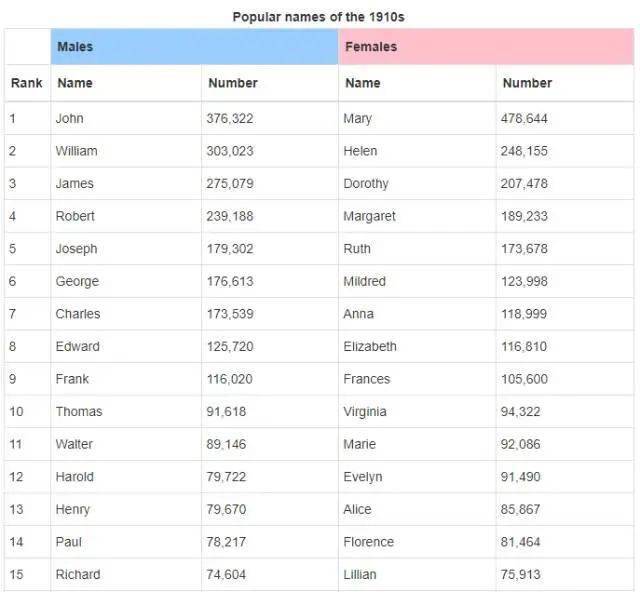Viewport: 640px width, 592px height.
Task: Click the Virginia name cell
Action: 365,411
